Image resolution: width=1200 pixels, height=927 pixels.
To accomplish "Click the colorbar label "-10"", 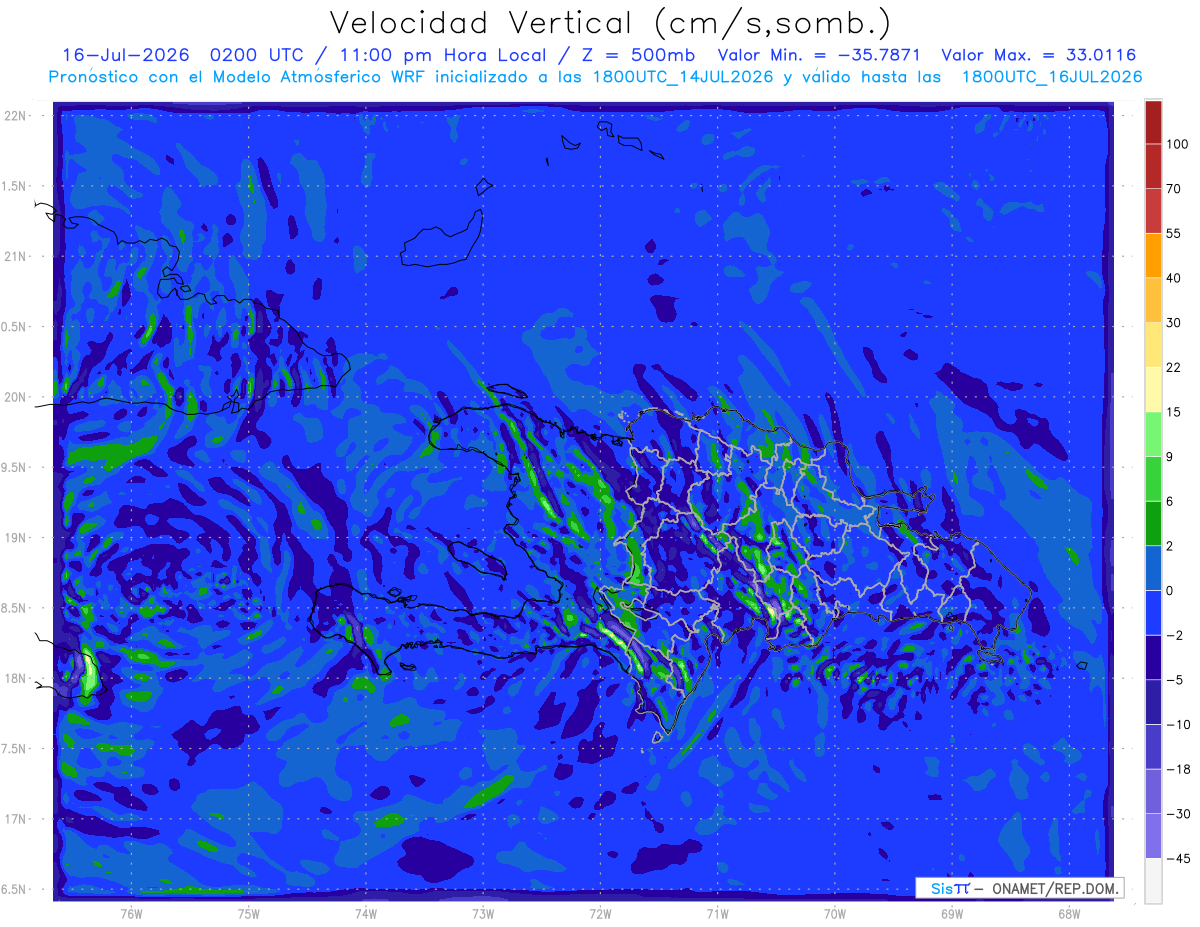I will (x=1177, y=725).
